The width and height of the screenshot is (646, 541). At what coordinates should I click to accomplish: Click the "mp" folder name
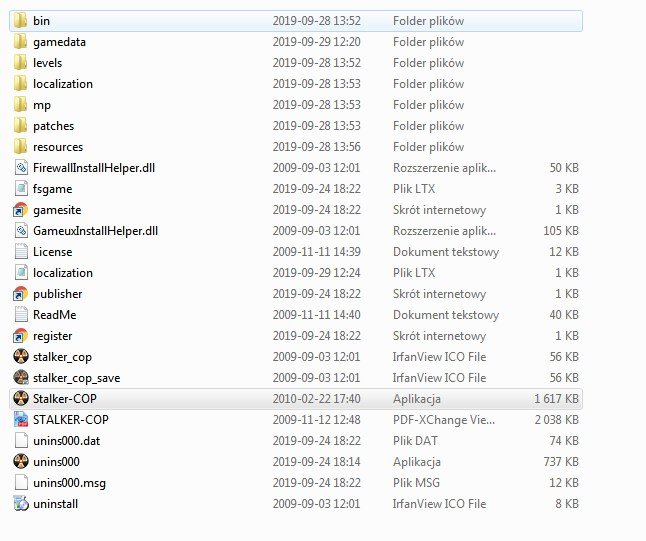[x=42, y=105]
